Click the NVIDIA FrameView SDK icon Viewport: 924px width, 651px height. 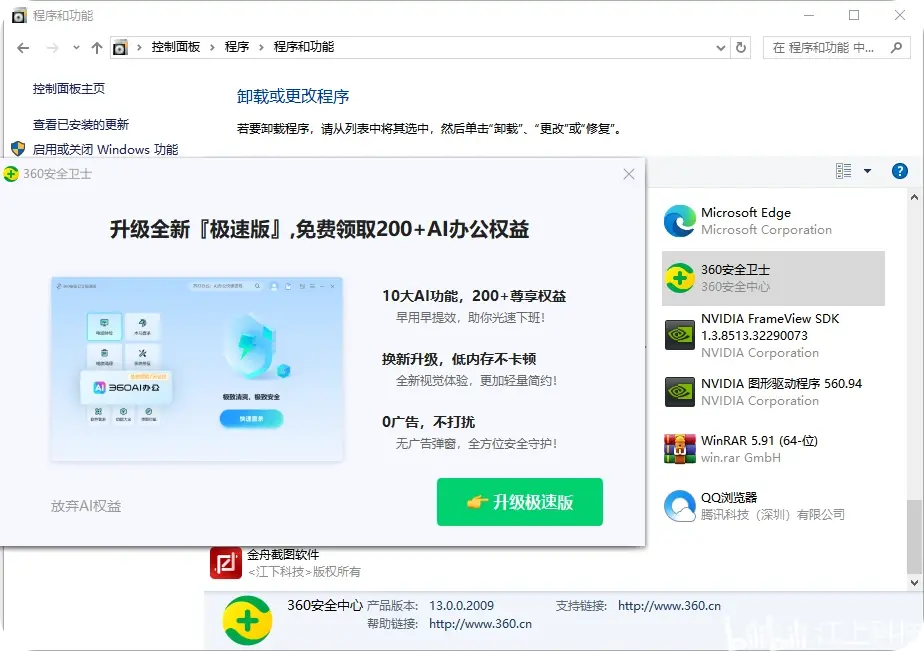[679, 335]
